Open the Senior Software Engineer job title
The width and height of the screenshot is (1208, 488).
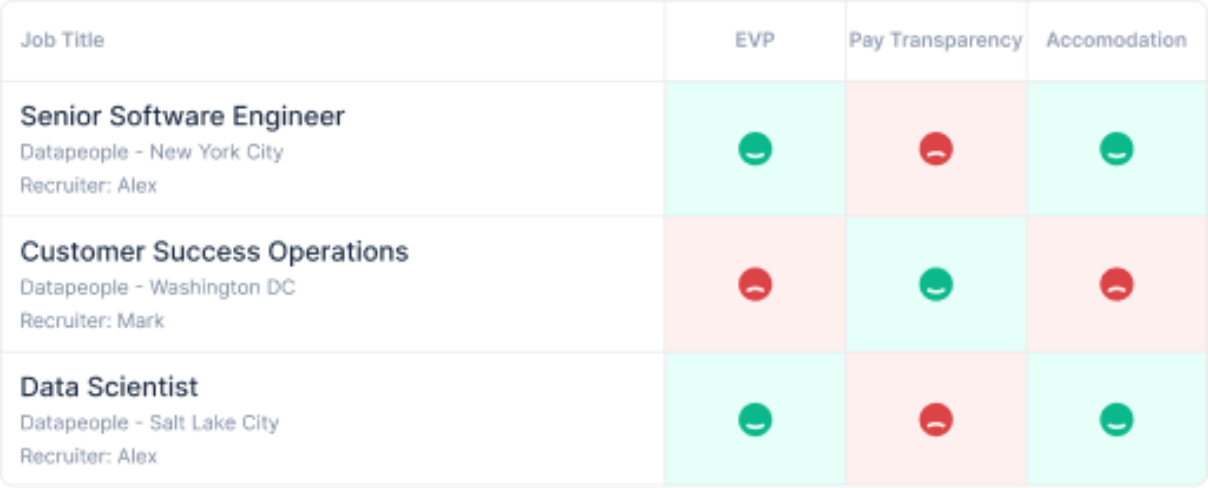coord(182,116)
